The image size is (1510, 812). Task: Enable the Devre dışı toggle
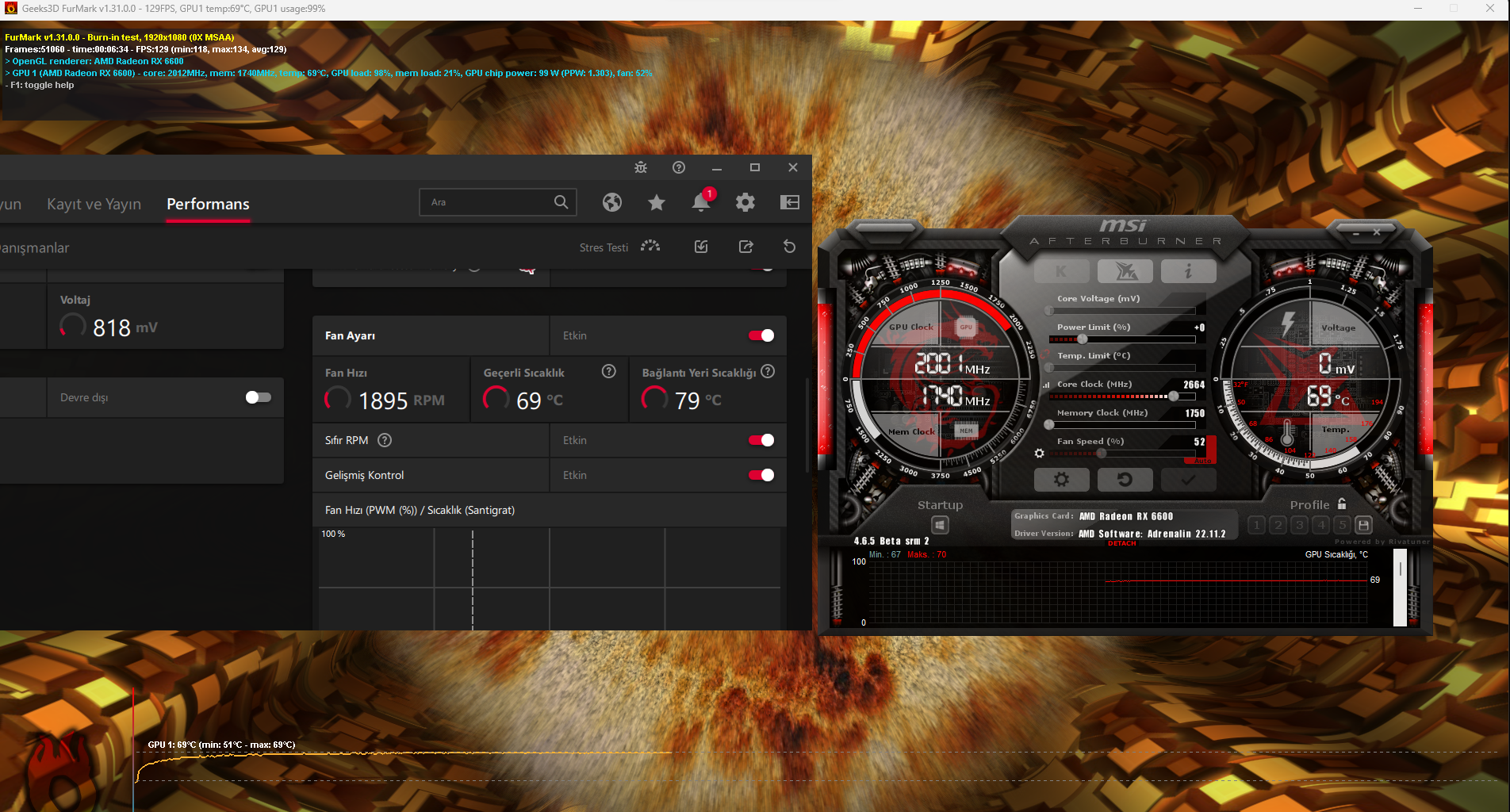258,397
